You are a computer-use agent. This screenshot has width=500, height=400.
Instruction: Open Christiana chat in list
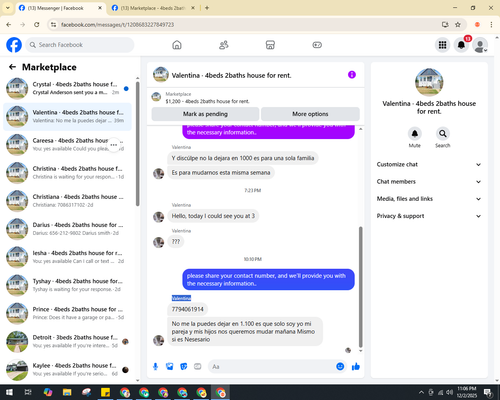point(68,201)
